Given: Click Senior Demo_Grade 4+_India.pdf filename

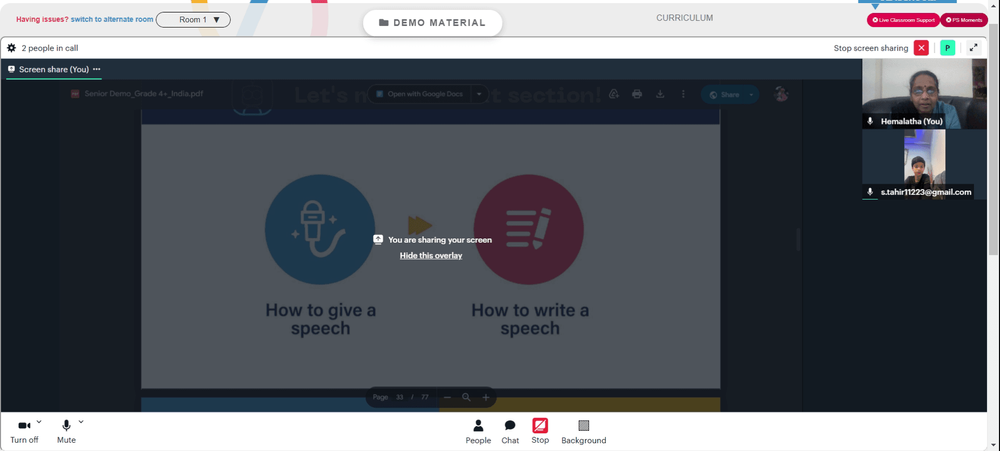Looking at the screenshot, I should (144, 94).
